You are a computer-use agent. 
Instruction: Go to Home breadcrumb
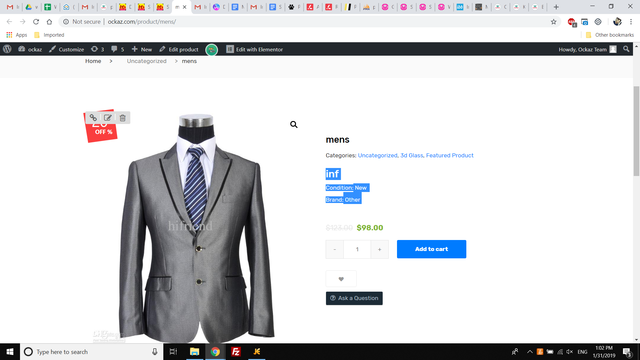[x=93, y=61]
